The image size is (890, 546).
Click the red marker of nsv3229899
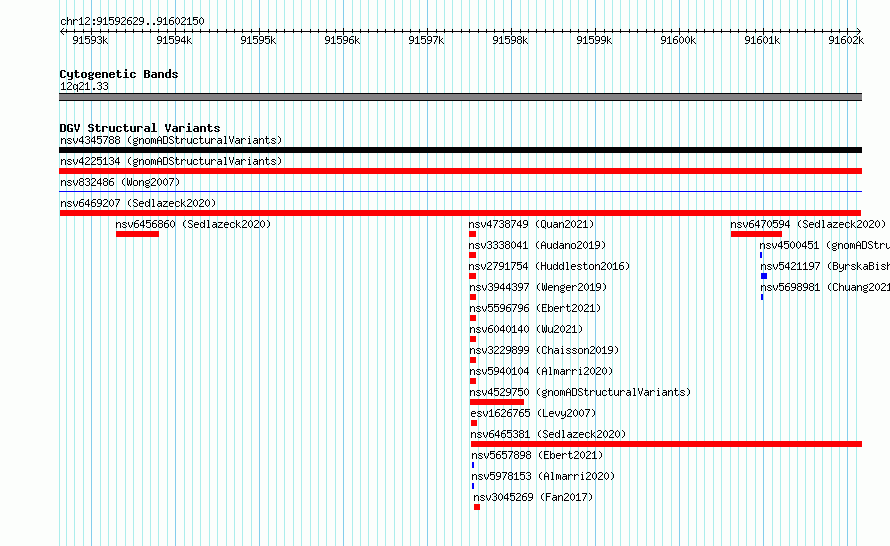click(473, 360)
